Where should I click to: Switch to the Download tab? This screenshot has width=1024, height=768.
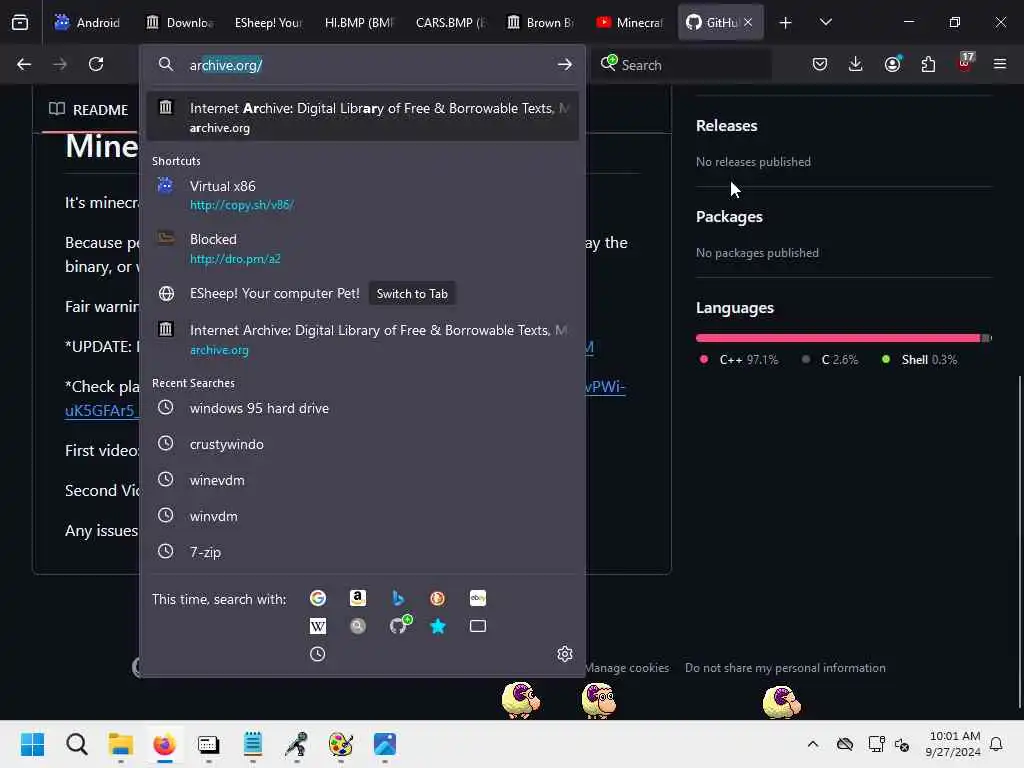(x=180, y=22)
